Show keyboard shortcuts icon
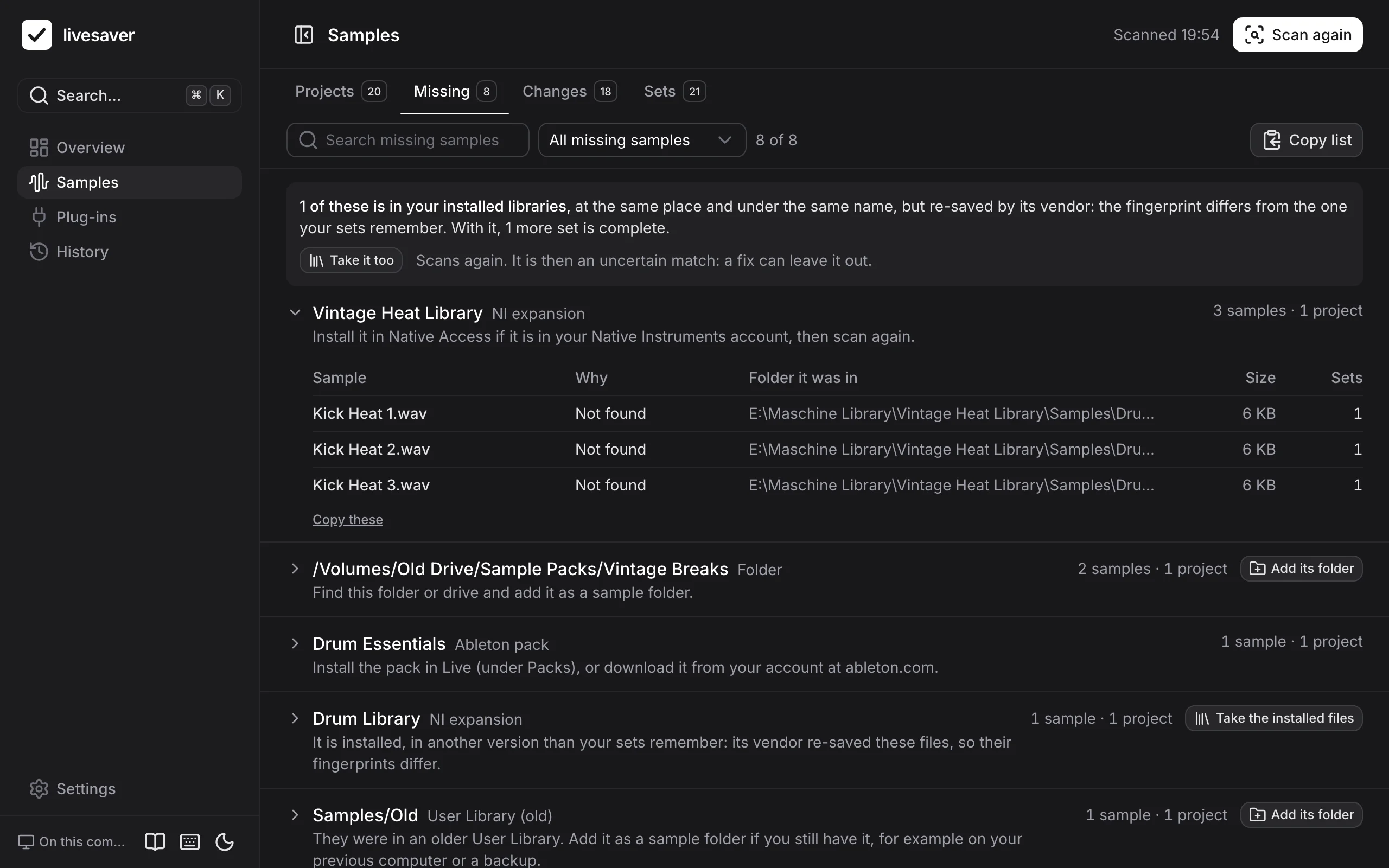Image resolution: width=1389 pixels, height=868 pixels. (x=190, y=841)
